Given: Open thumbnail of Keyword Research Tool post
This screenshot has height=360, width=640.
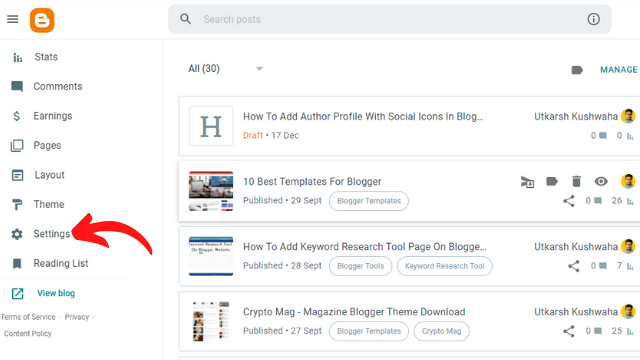Looking at the screenshot, I should [x=211, y=256].
